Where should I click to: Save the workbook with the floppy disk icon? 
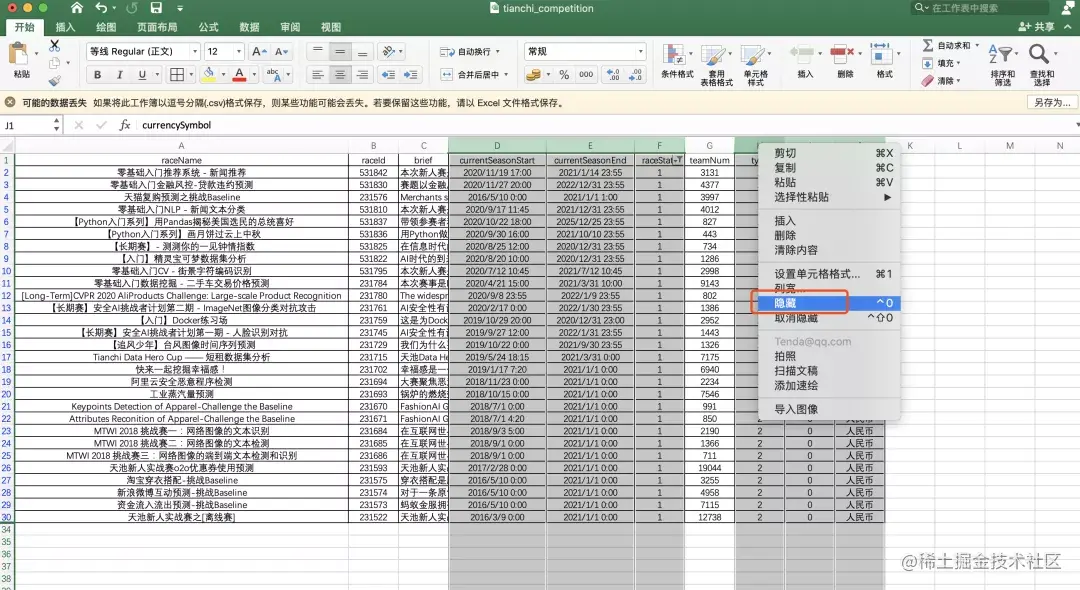(x=156, y=8)
